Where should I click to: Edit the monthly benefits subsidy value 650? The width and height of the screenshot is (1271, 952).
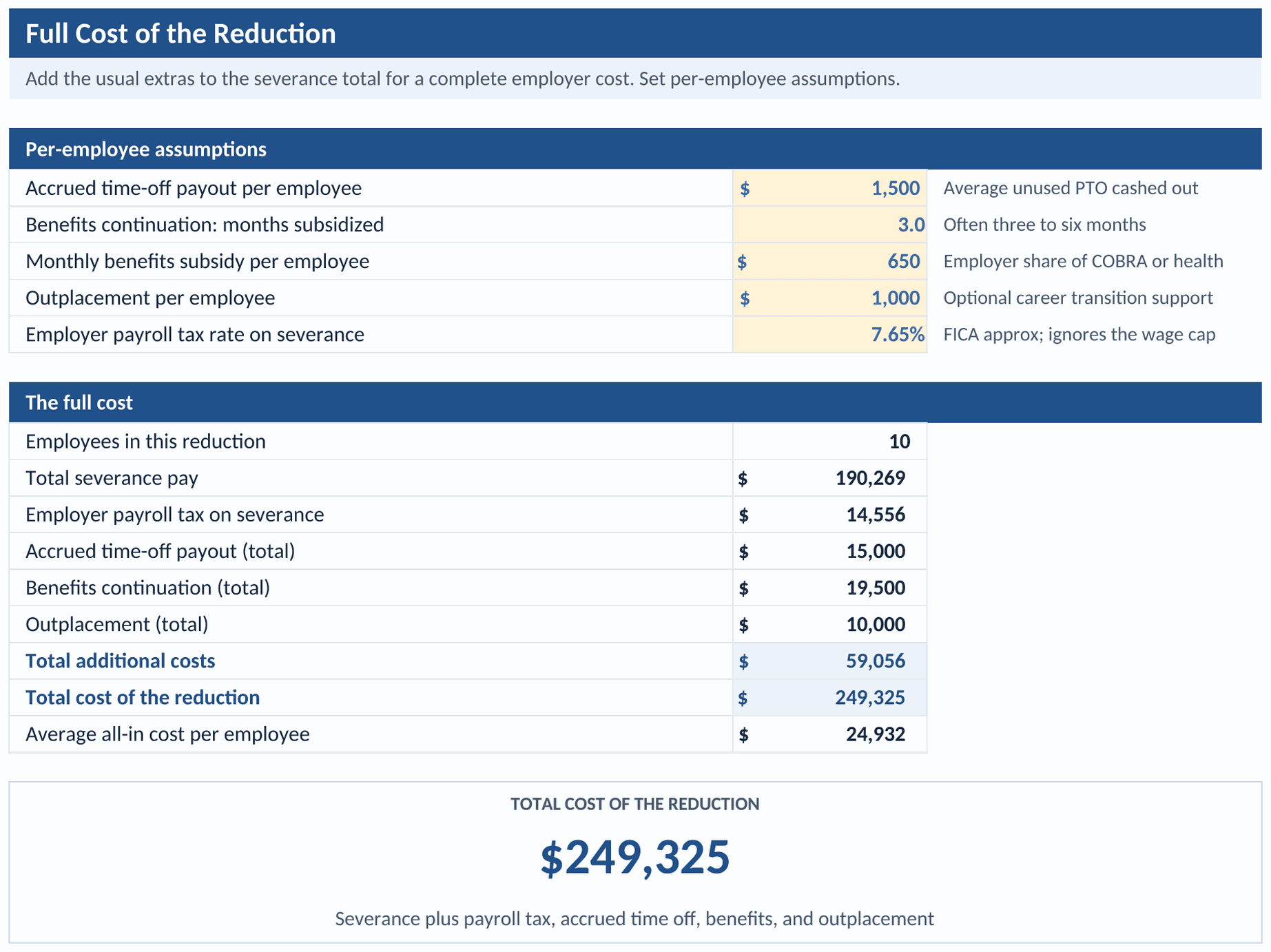(829, 261)
